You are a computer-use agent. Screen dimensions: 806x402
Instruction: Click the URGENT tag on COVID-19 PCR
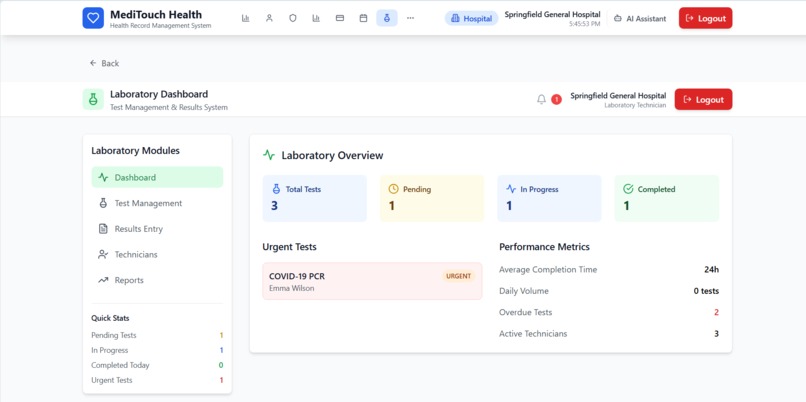coord(458,276)
